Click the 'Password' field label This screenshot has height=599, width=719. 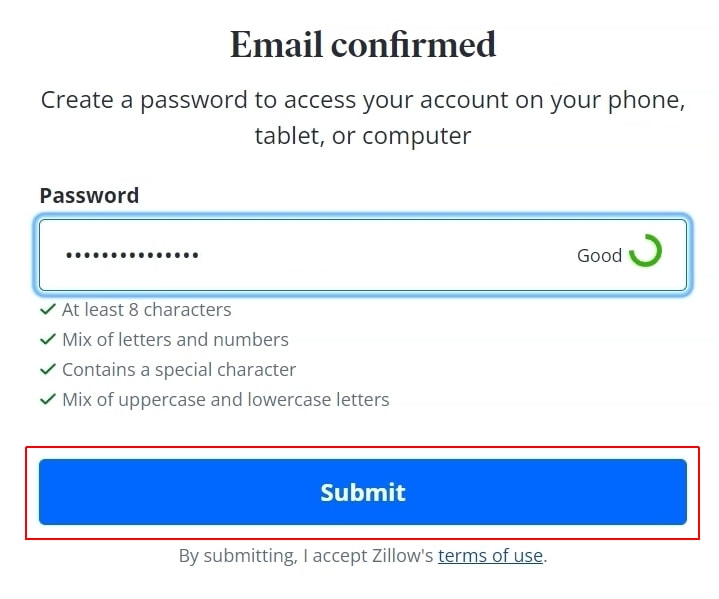[x=89, y=196]
